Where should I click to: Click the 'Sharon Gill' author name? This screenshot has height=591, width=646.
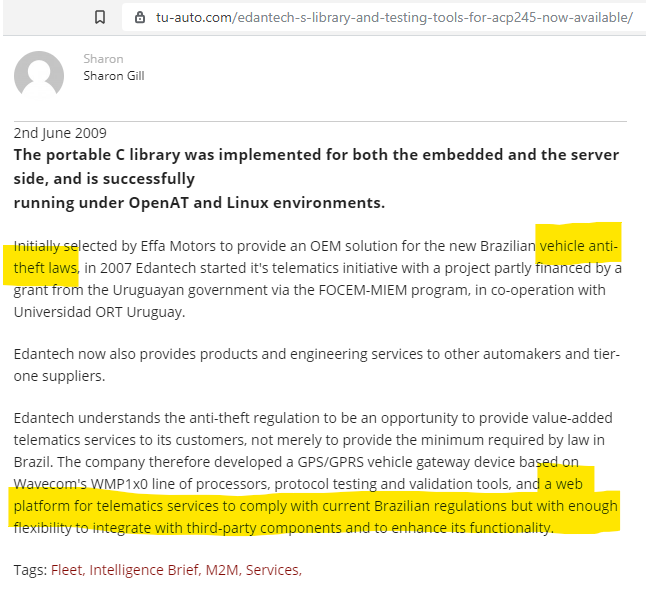coord(114,75)
